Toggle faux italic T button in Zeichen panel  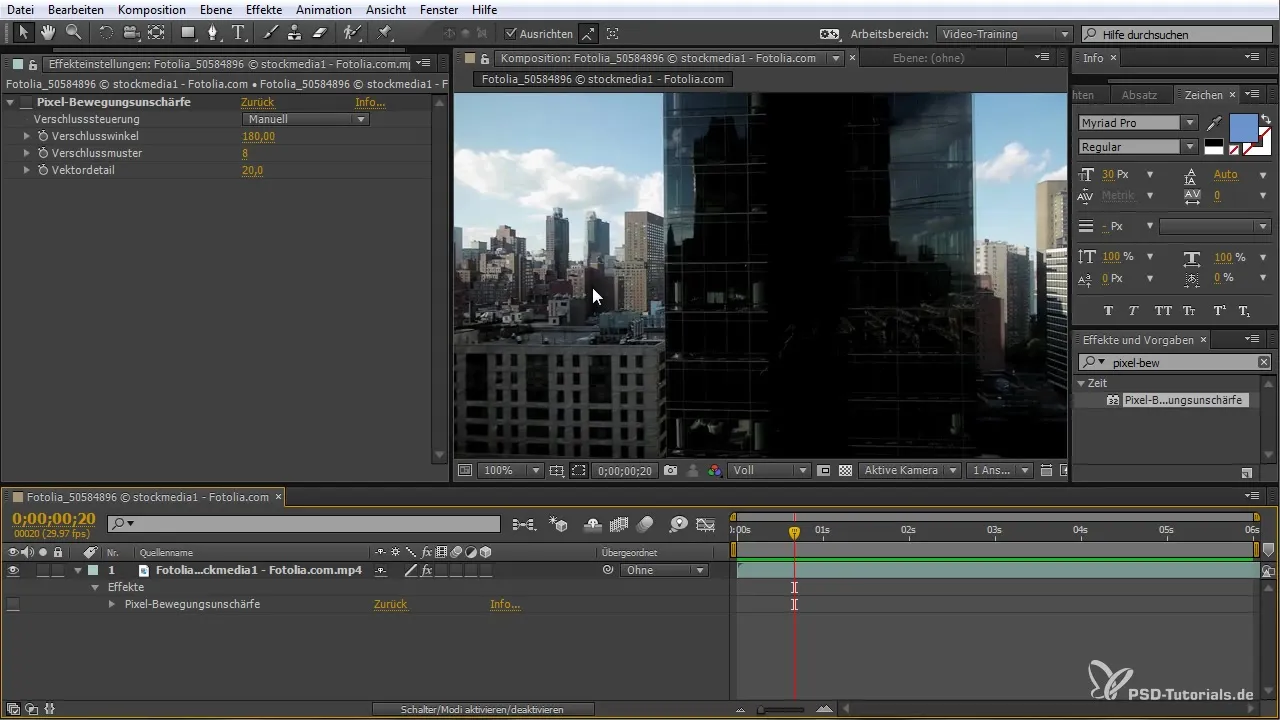click(1134, 310)
